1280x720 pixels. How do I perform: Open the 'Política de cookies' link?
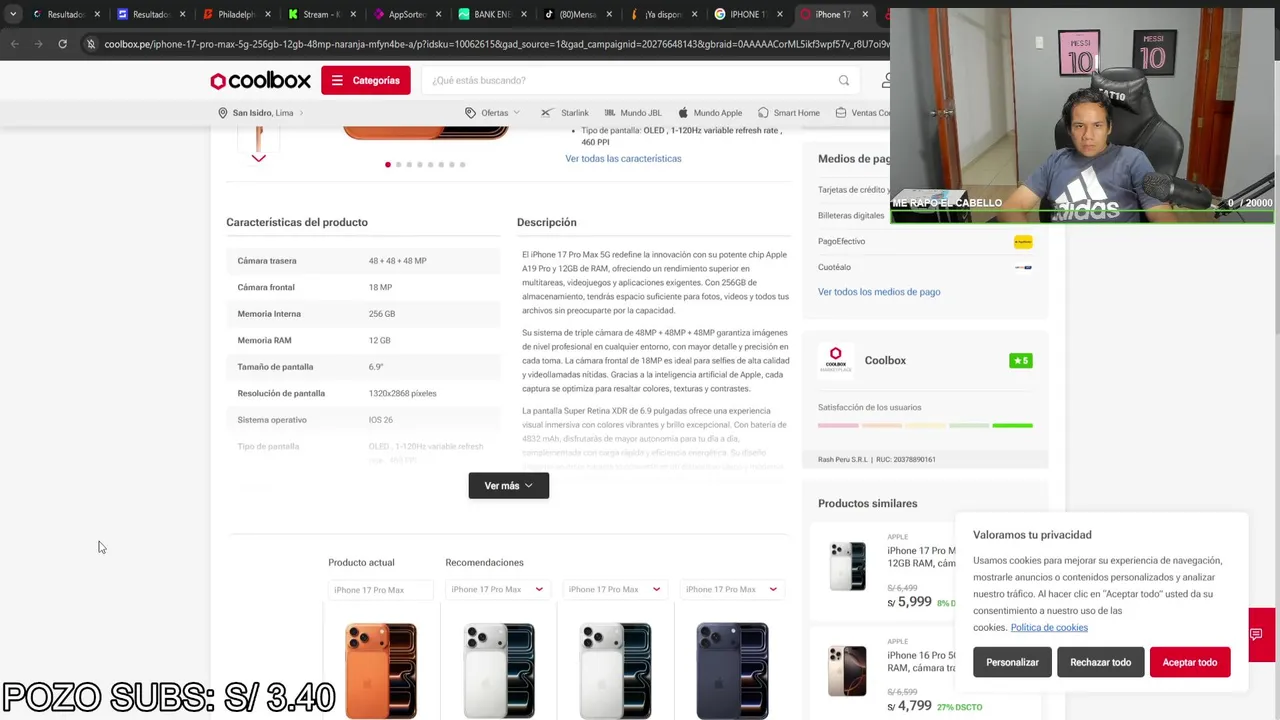[1049, 628]
